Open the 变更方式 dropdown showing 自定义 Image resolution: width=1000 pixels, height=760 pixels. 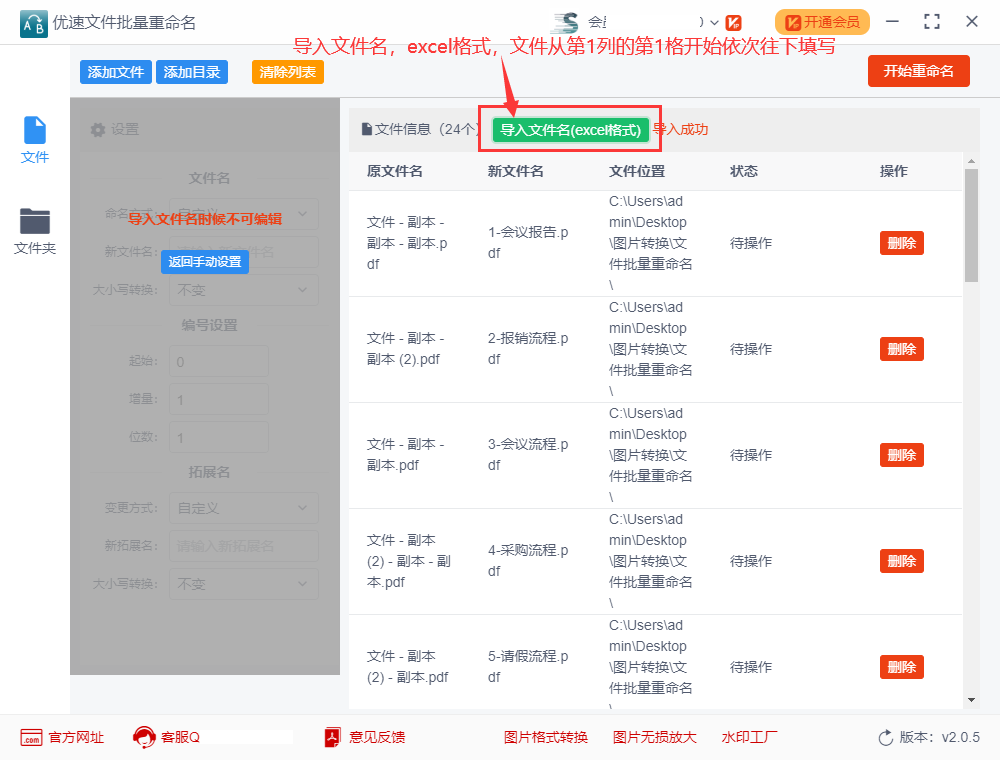(x=243, y=508)
